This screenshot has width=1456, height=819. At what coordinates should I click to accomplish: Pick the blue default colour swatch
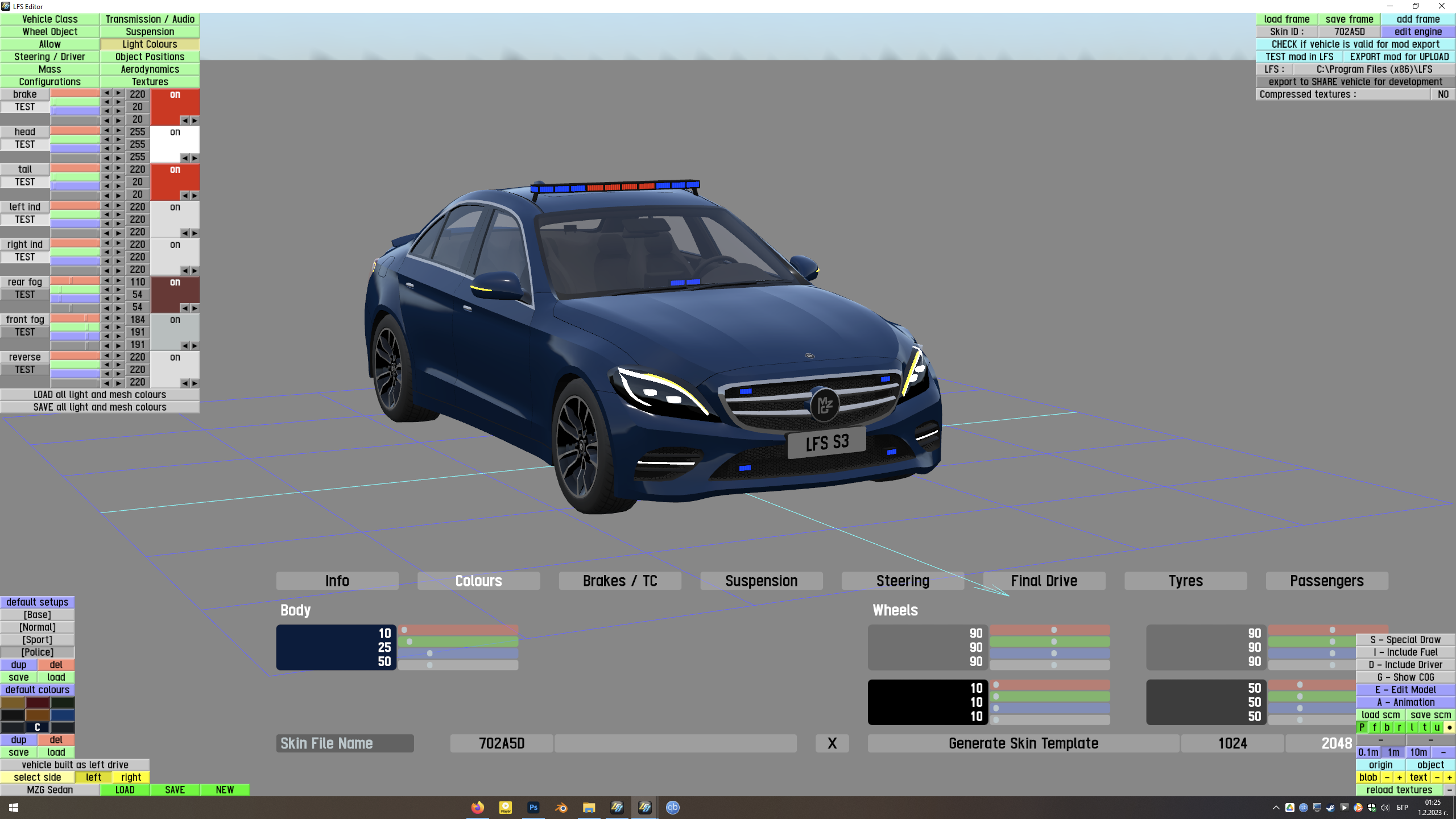click(63, 715)
